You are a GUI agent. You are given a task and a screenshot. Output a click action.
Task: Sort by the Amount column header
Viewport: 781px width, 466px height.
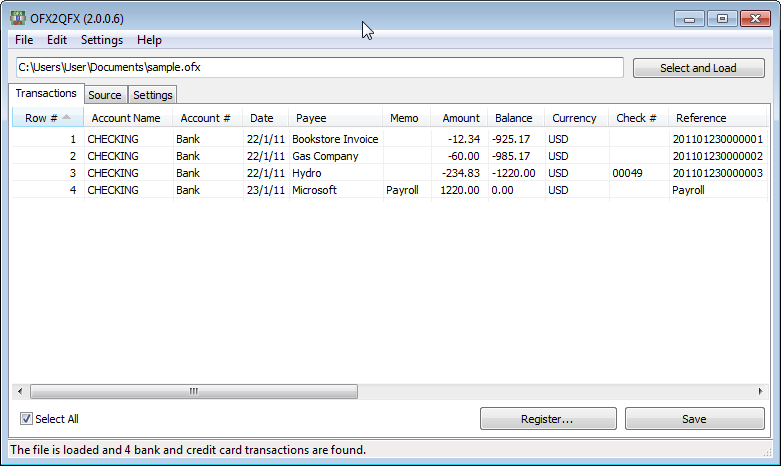(x=459, y=118)
